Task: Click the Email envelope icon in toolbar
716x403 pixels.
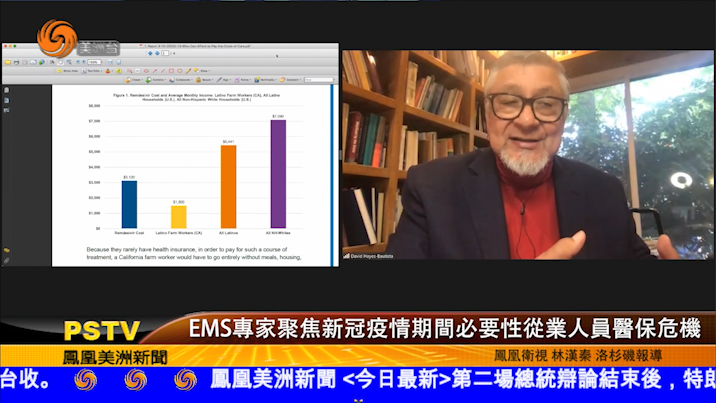Action: [x=33, y=62]
